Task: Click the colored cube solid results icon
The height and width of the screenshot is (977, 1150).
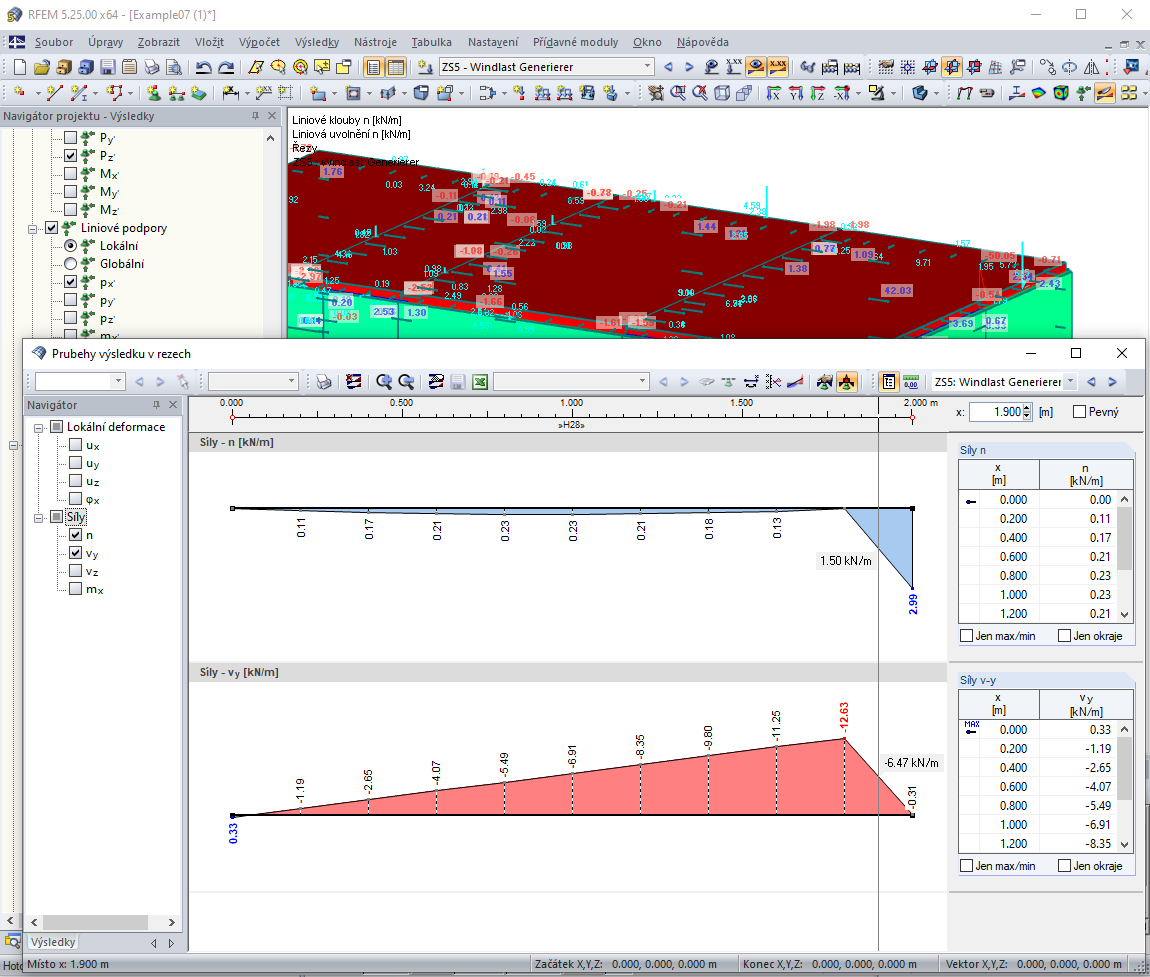Action: coord(1061,93)
